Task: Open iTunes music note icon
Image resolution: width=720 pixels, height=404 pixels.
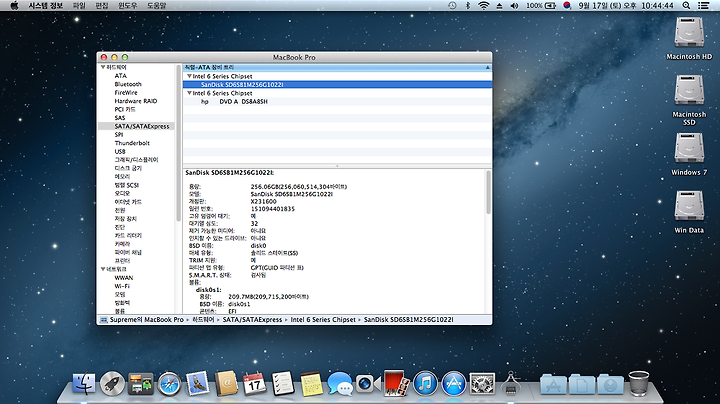Action: 425,384
